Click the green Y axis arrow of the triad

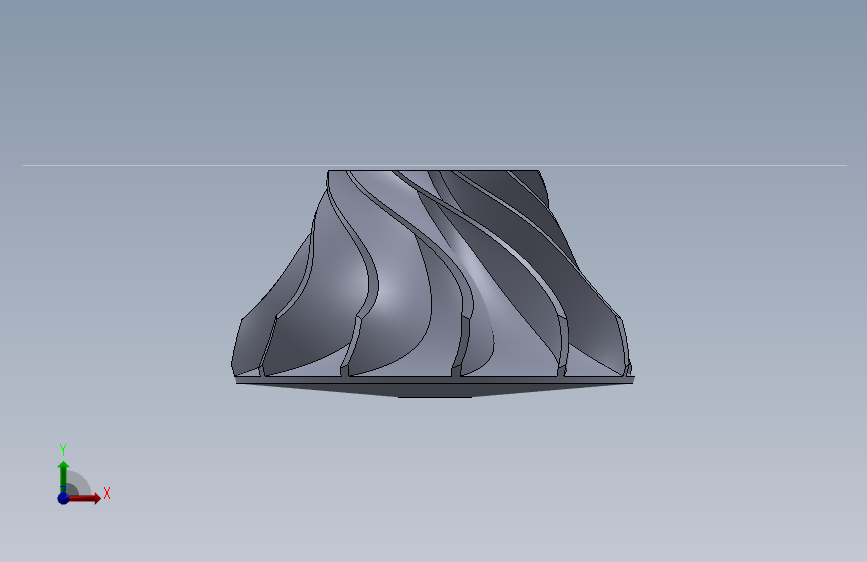[63, 476]
